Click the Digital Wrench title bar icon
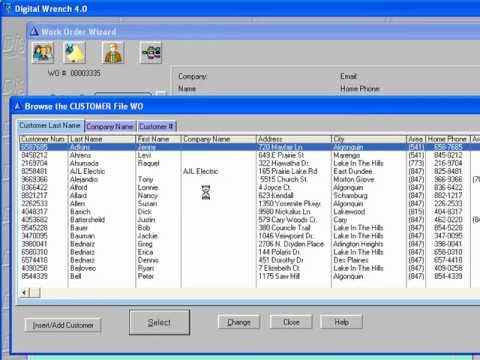The image size is (480, 360). [x=8, y=8]
